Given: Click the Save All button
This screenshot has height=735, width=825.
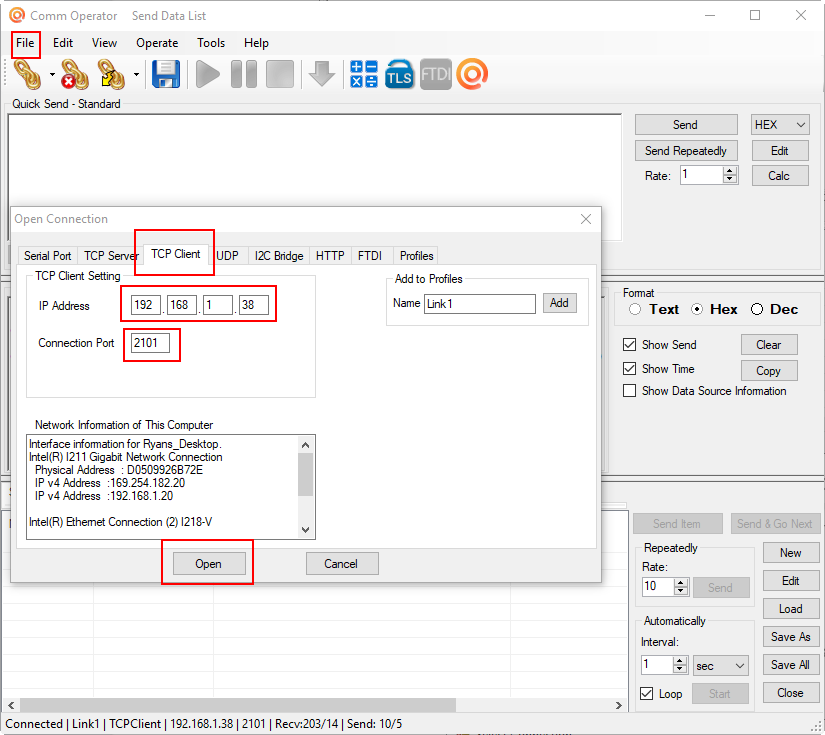Looking at the screenshot, I should click(791, 664).
